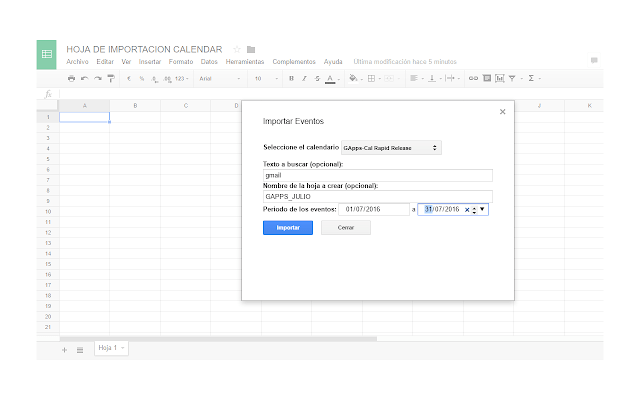Increase decimal places
Image resolution: width=640 pixels, height=400 pixels.
click(x=167, y=79)
